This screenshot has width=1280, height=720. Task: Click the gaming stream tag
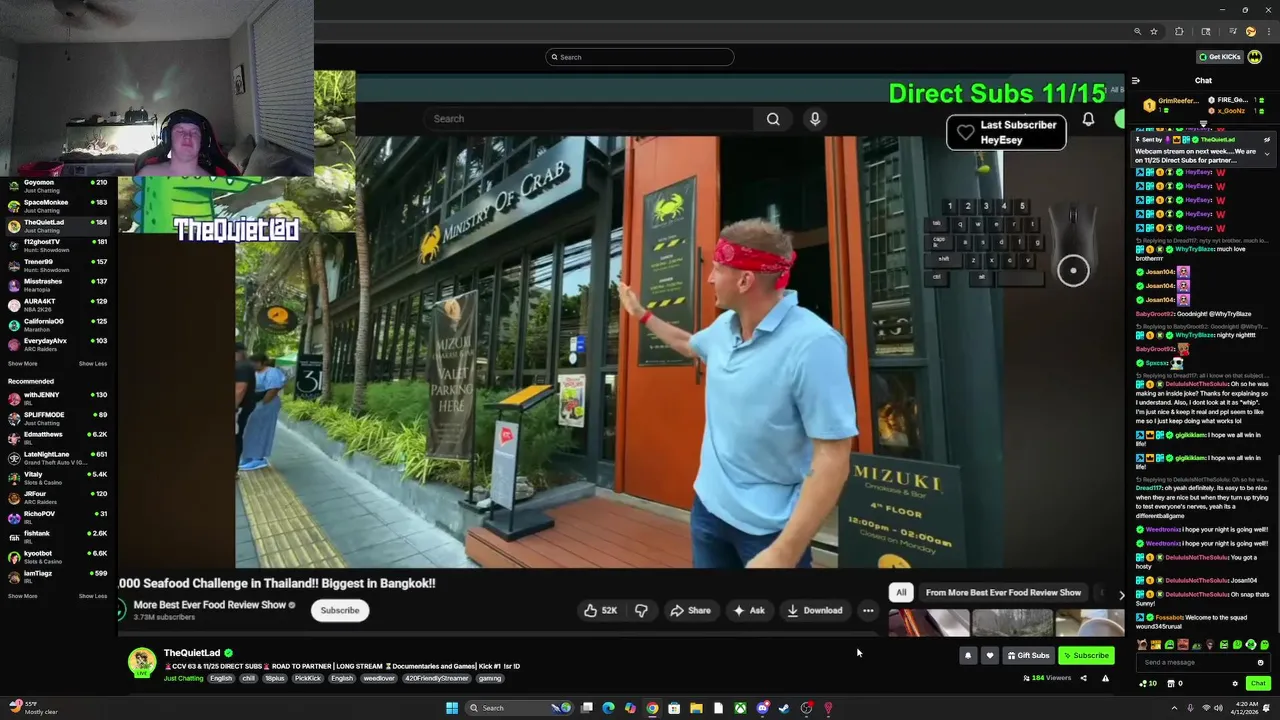pyautogui.click(x=490, y=678)
